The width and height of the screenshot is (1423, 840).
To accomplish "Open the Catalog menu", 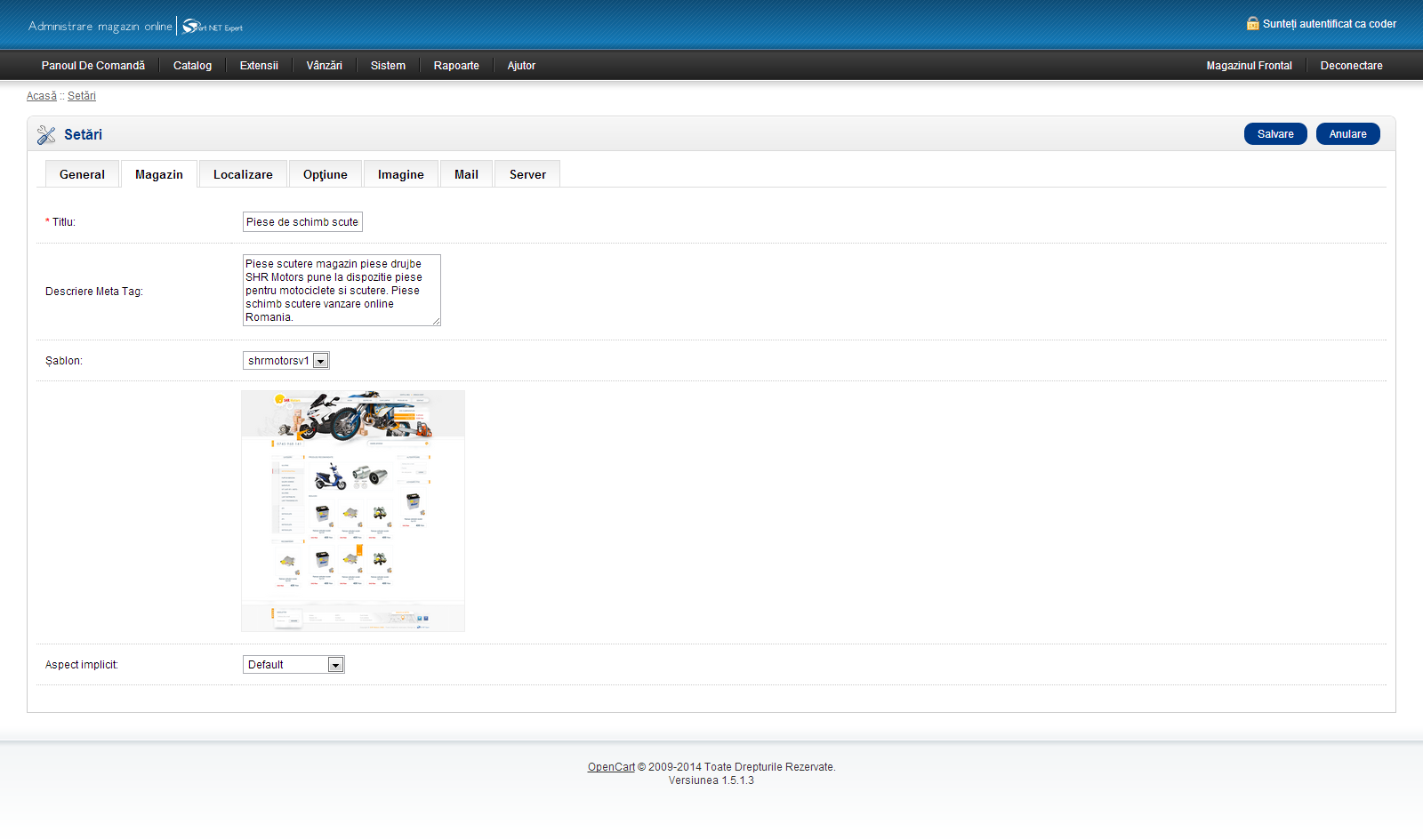I will 192,66.
